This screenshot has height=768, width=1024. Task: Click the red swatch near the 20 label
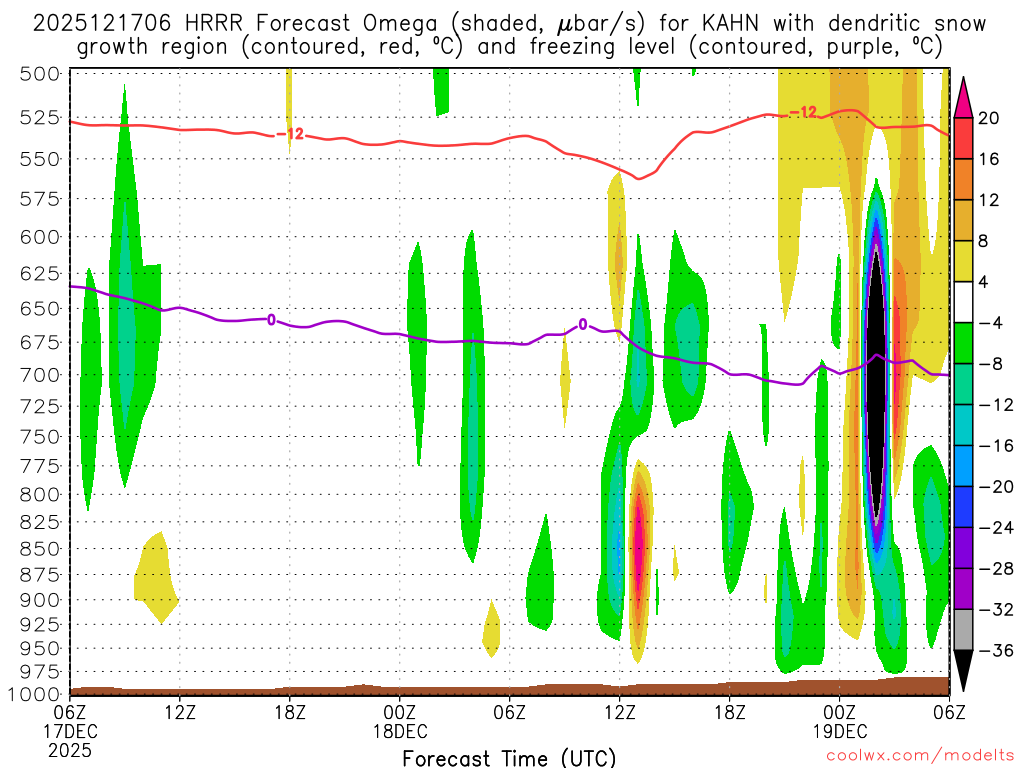coord(963,138)
